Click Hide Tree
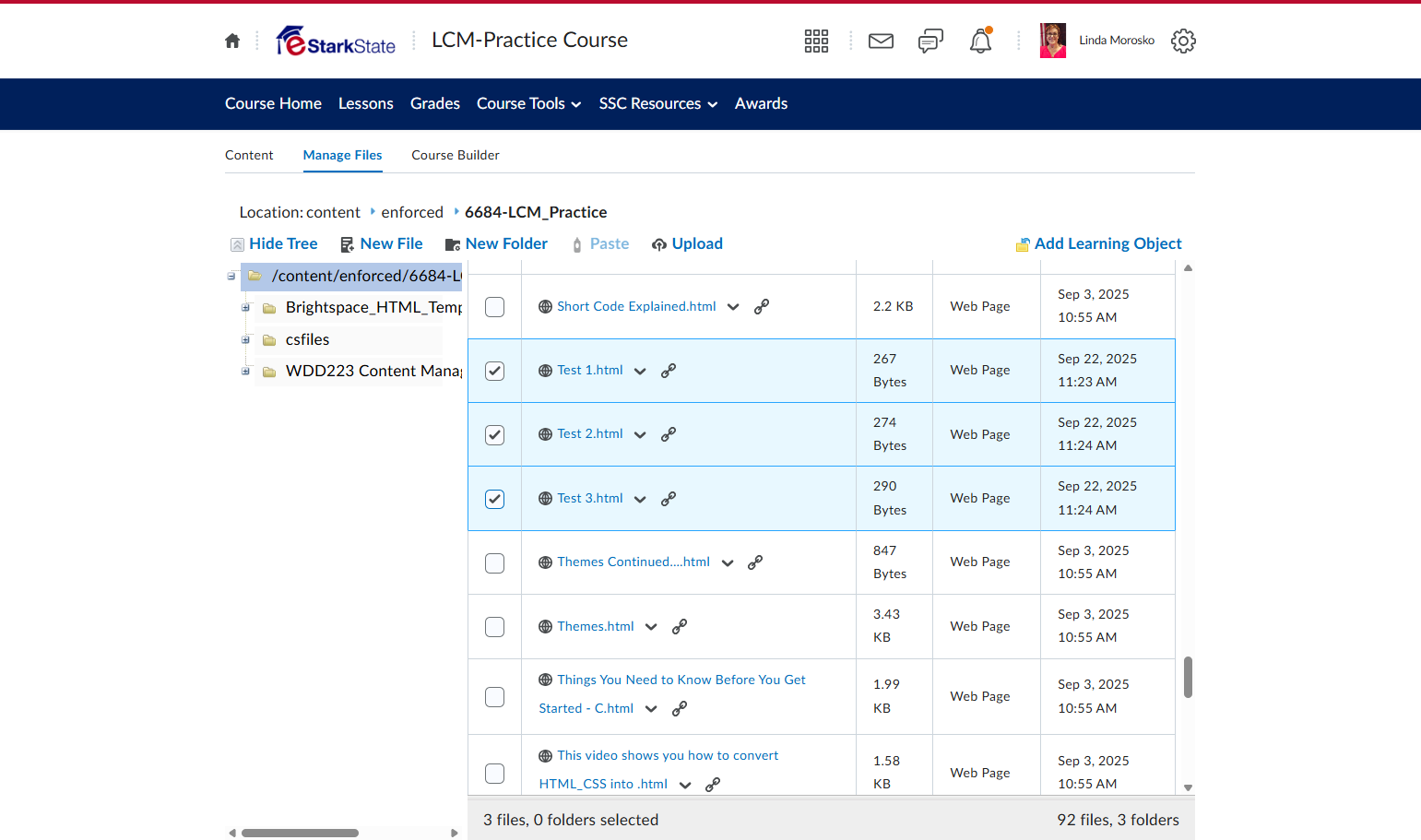 click(274, 243)
